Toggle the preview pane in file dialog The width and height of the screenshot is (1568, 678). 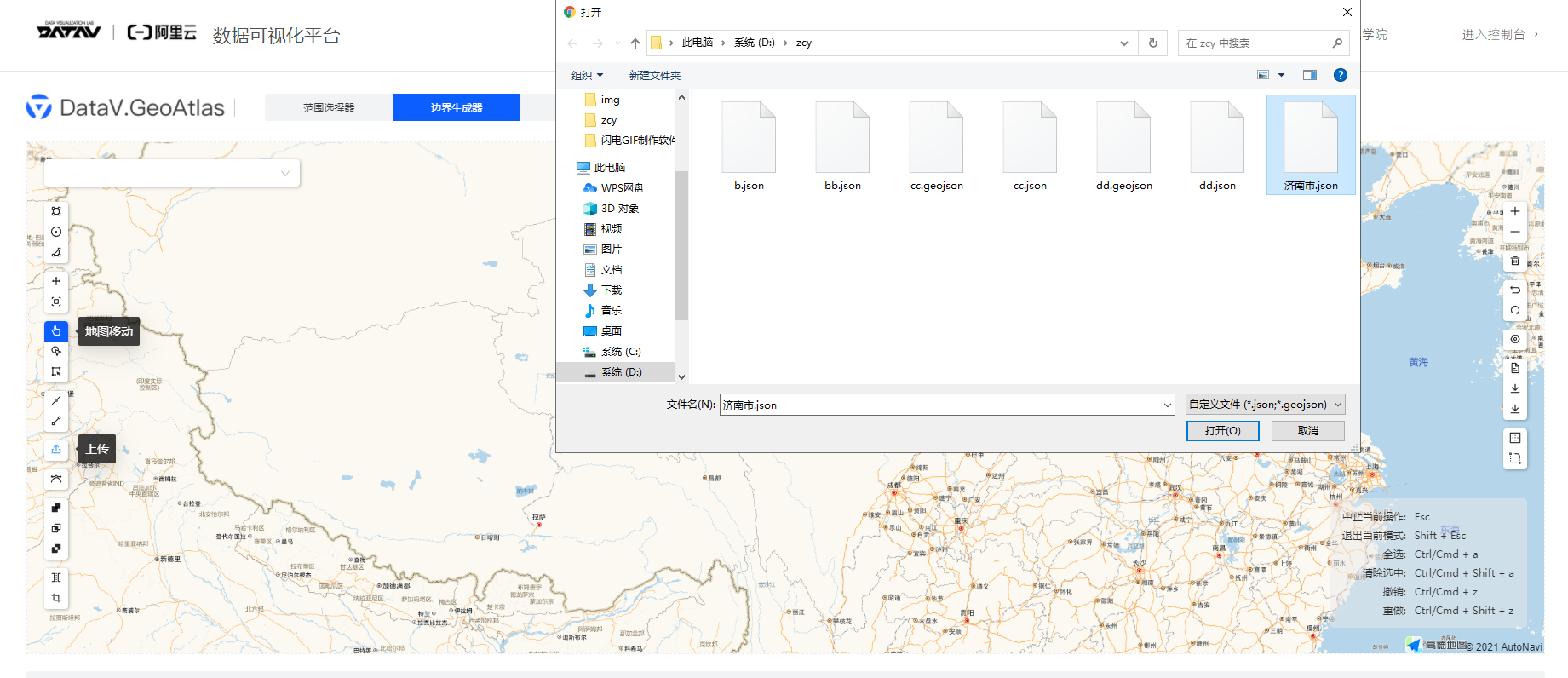(1310, 75)
